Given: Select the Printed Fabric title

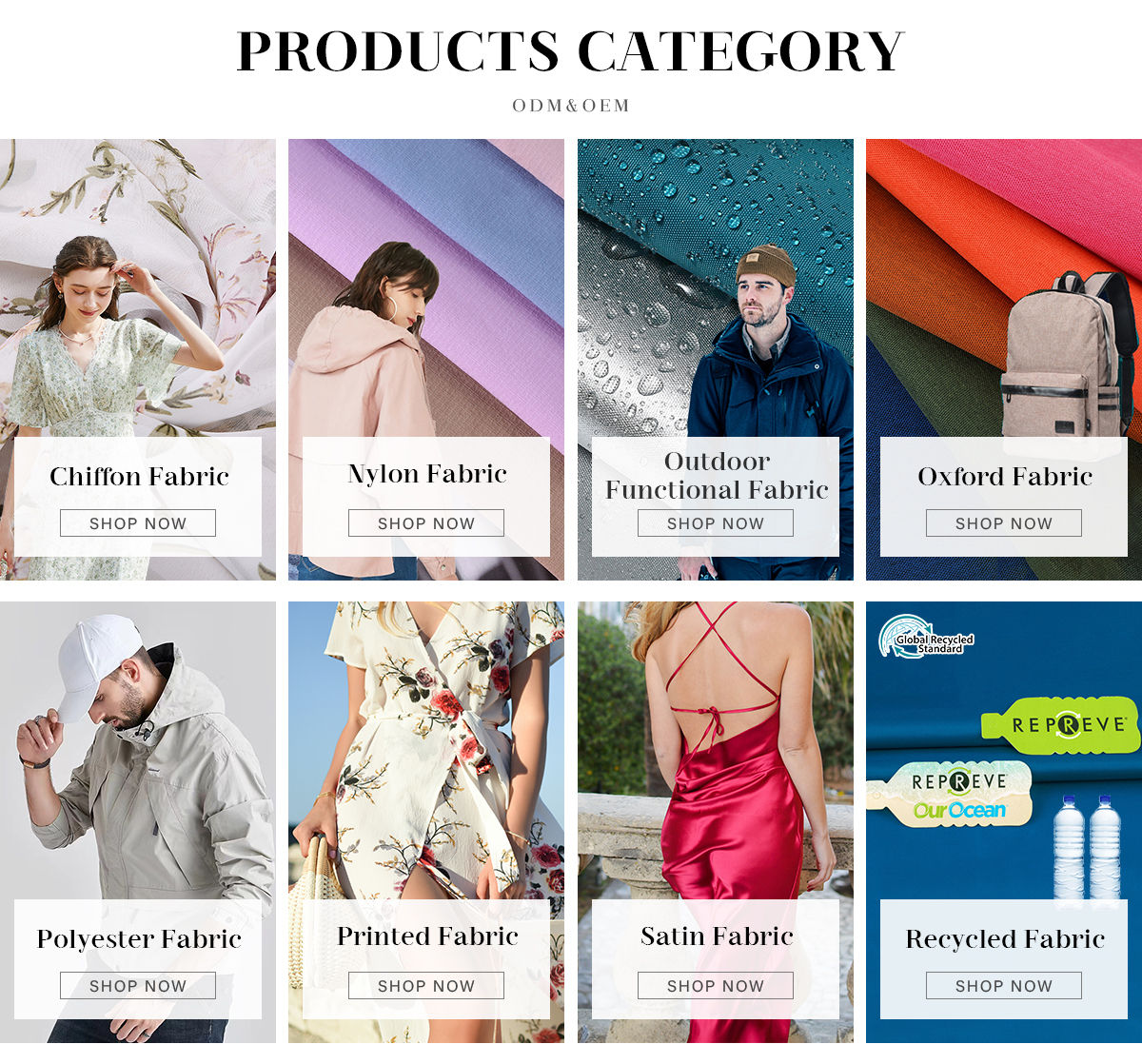Looking at the screenshot, I should [427, 936].
